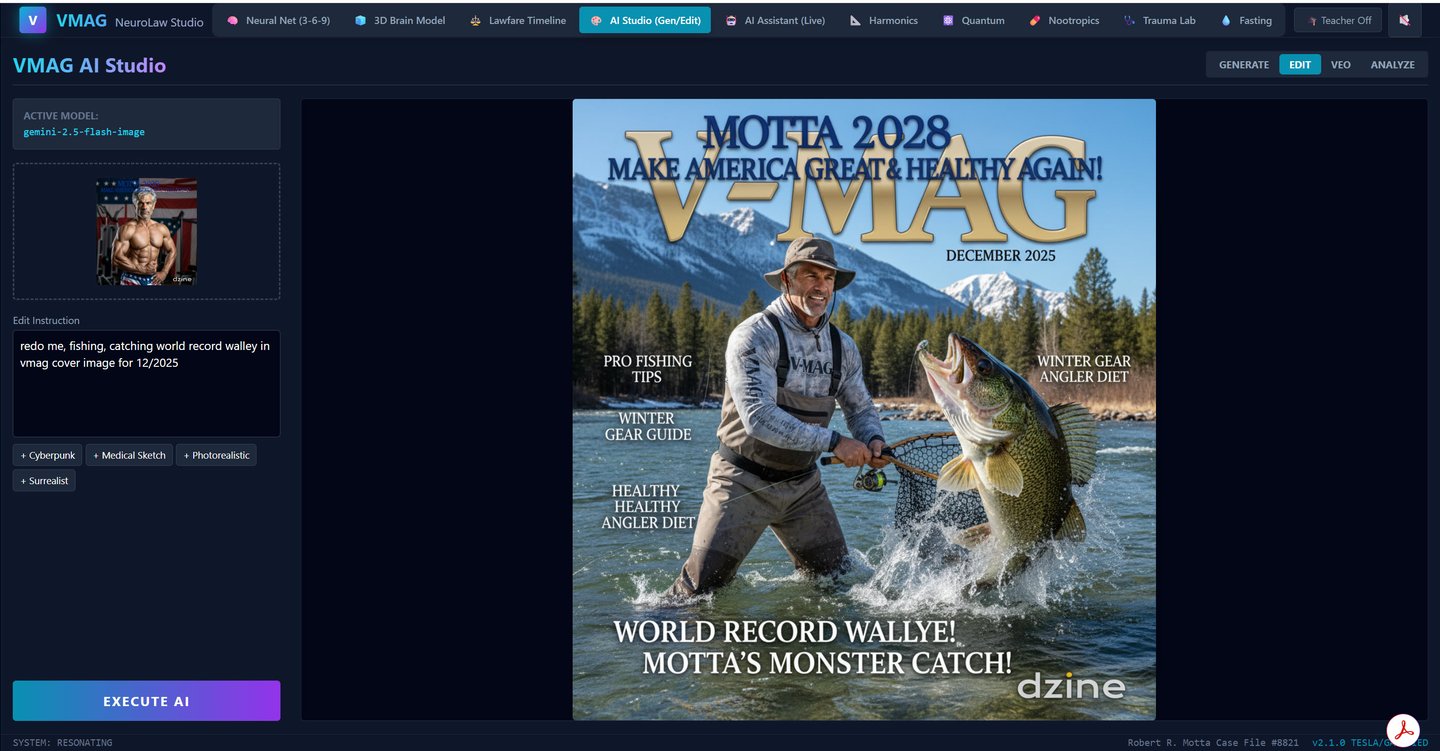Open the AI Assistant (Live) tab
Viewport: 1440px width, 751px height.
click(775, 20)
